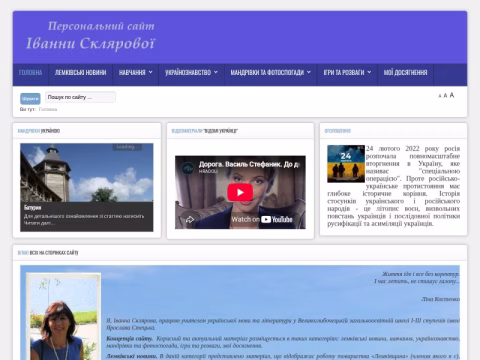Screen dimensions: 480x360
Task: Click Watch on YouTube link
Action: pyautogui.click(x=262, y=219)
